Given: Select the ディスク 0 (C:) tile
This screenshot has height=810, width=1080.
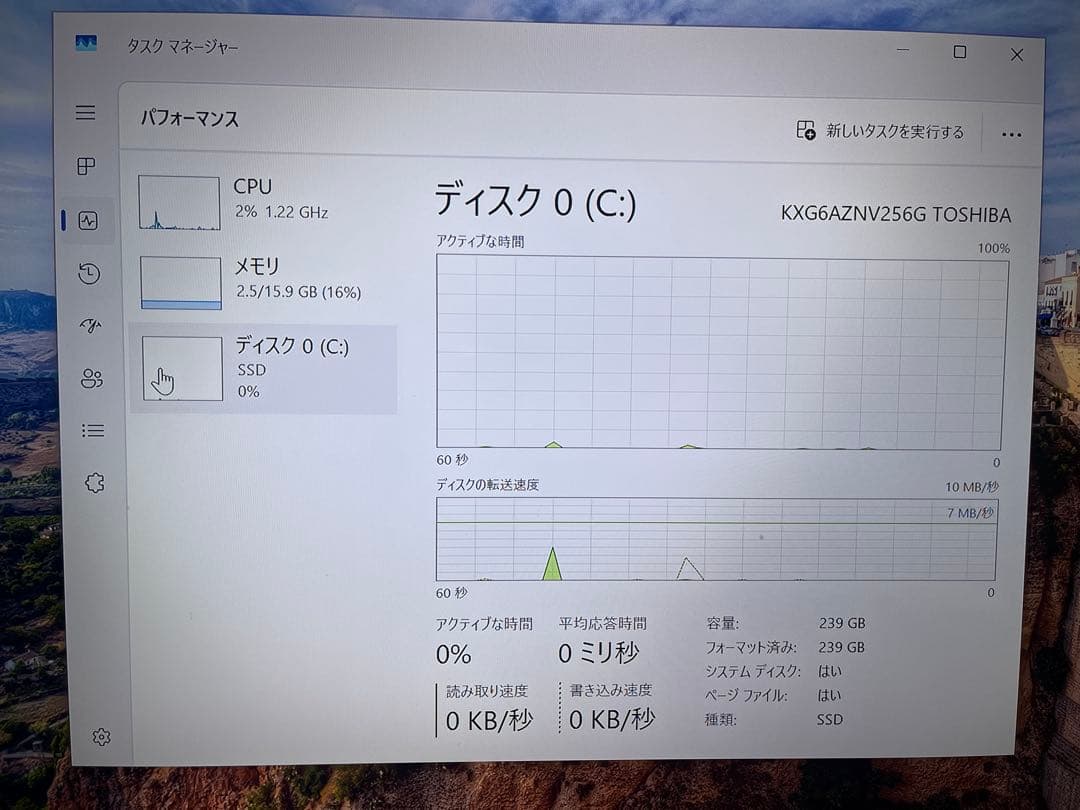Looking at the screenshot, I should click(x=265, y=368).
